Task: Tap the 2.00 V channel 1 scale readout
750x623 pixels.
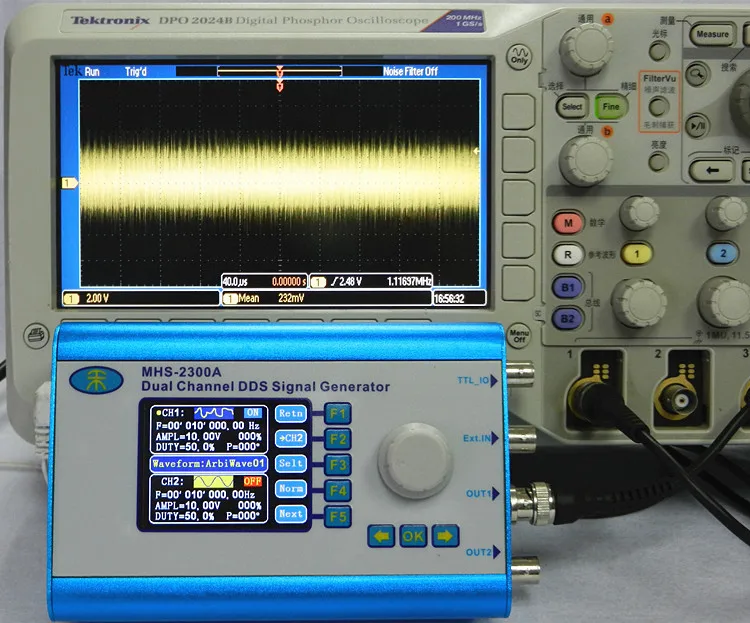Action: (97, 299)
